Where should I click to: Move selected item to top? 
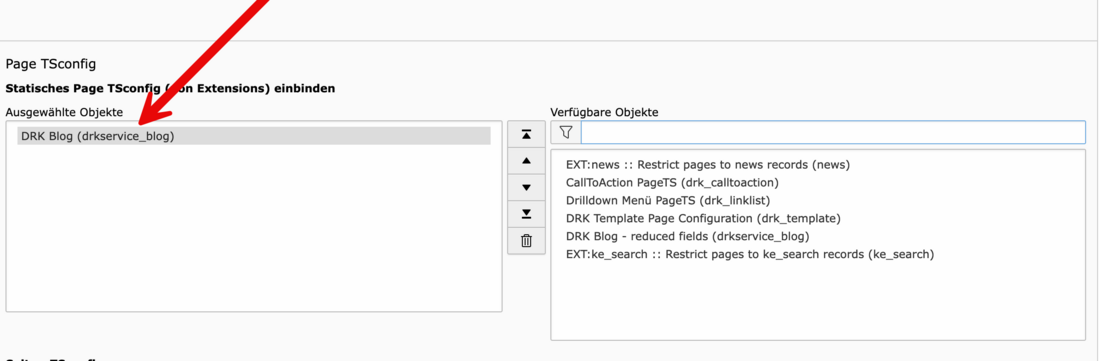(526, 134)
